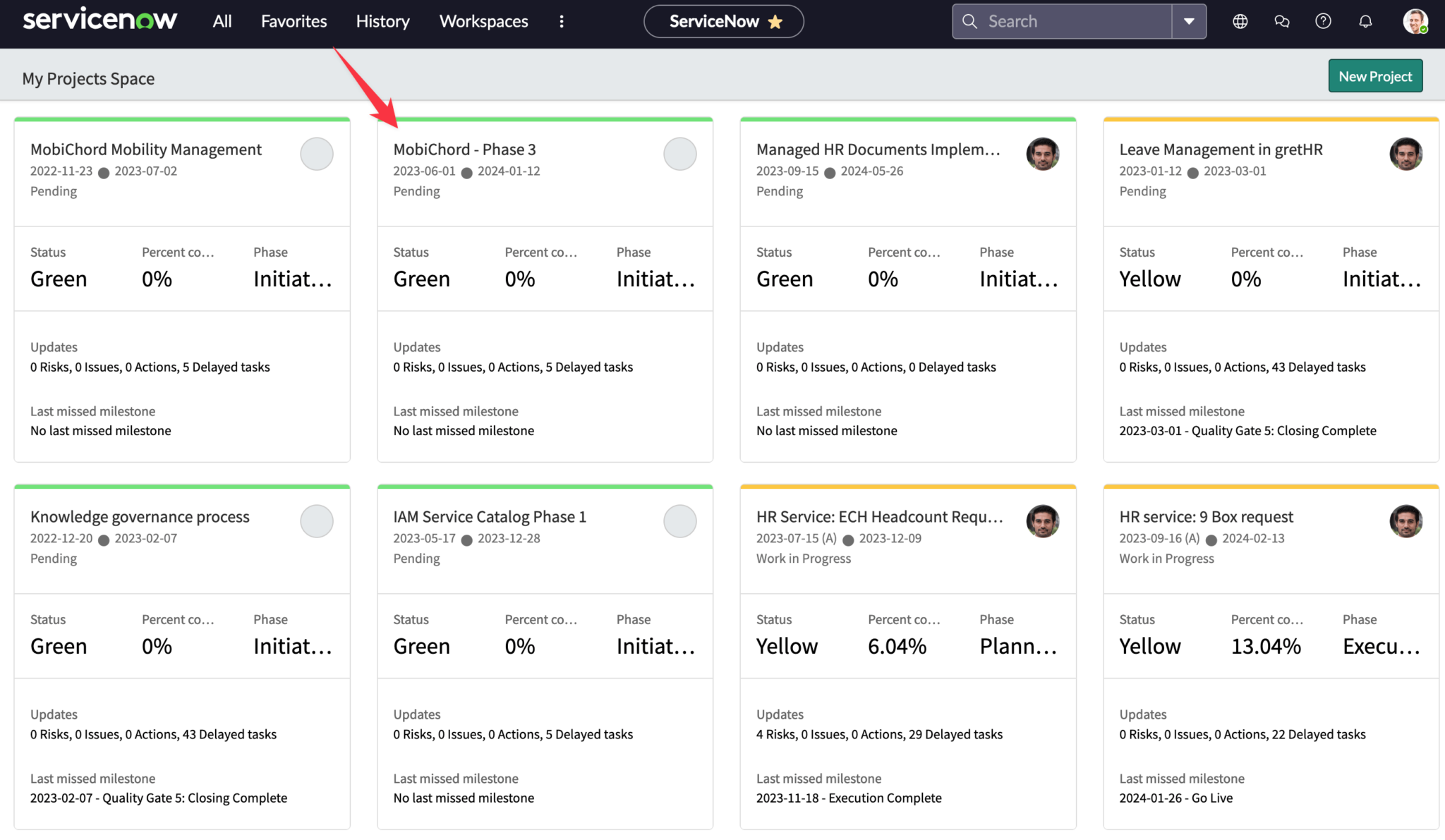Screen dimensions: 1445x840
Task: Click the New Project button
Action: (x=1375, y=76)
